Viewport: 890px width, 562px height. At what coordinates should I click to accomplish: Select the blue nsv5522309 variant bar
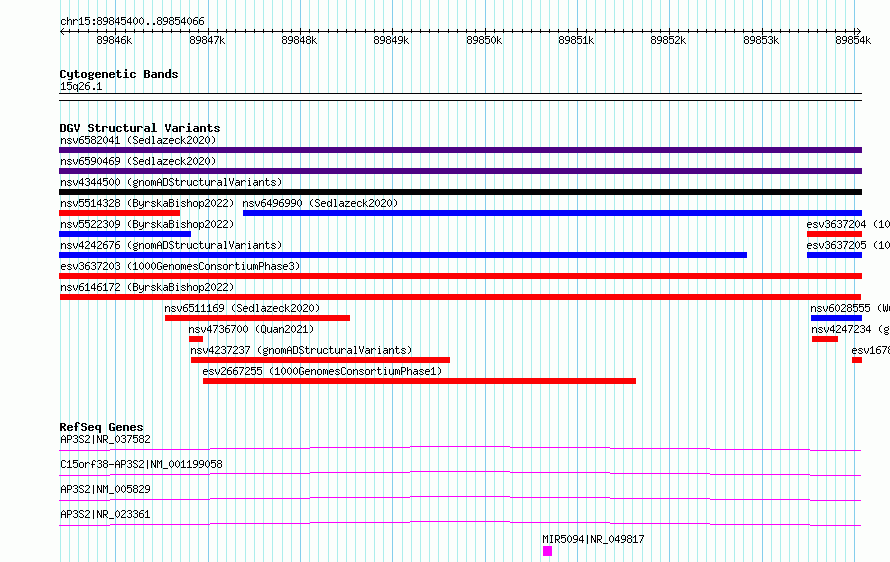[x=125, y=234]
